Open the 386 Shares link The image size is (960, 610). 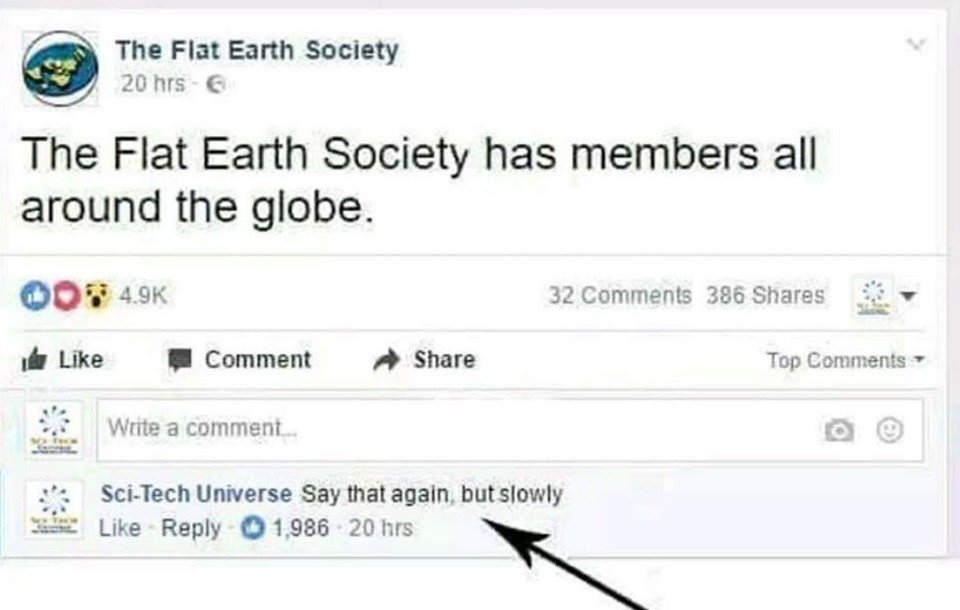(x=766, y=296)
